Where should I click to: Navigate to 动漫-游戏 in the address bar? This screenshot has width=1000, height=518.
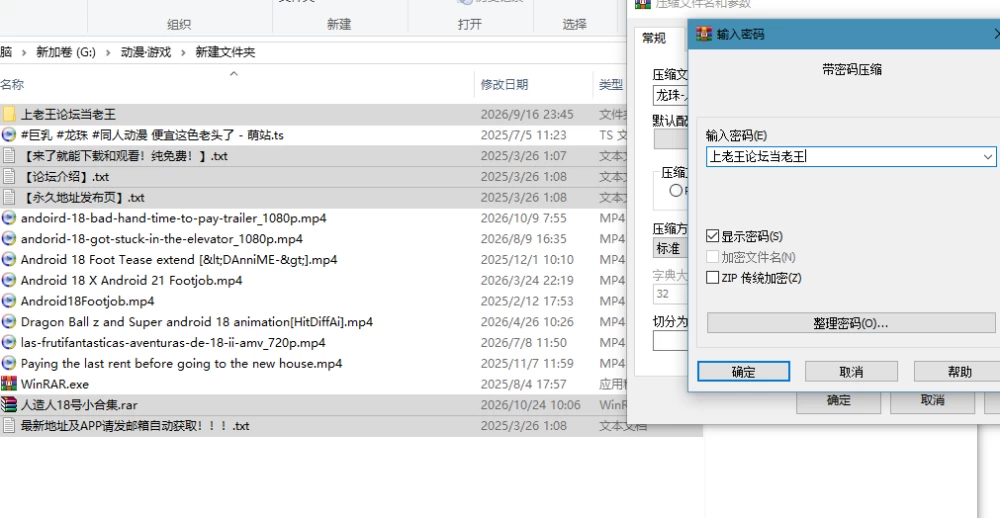tap(146, 52)
